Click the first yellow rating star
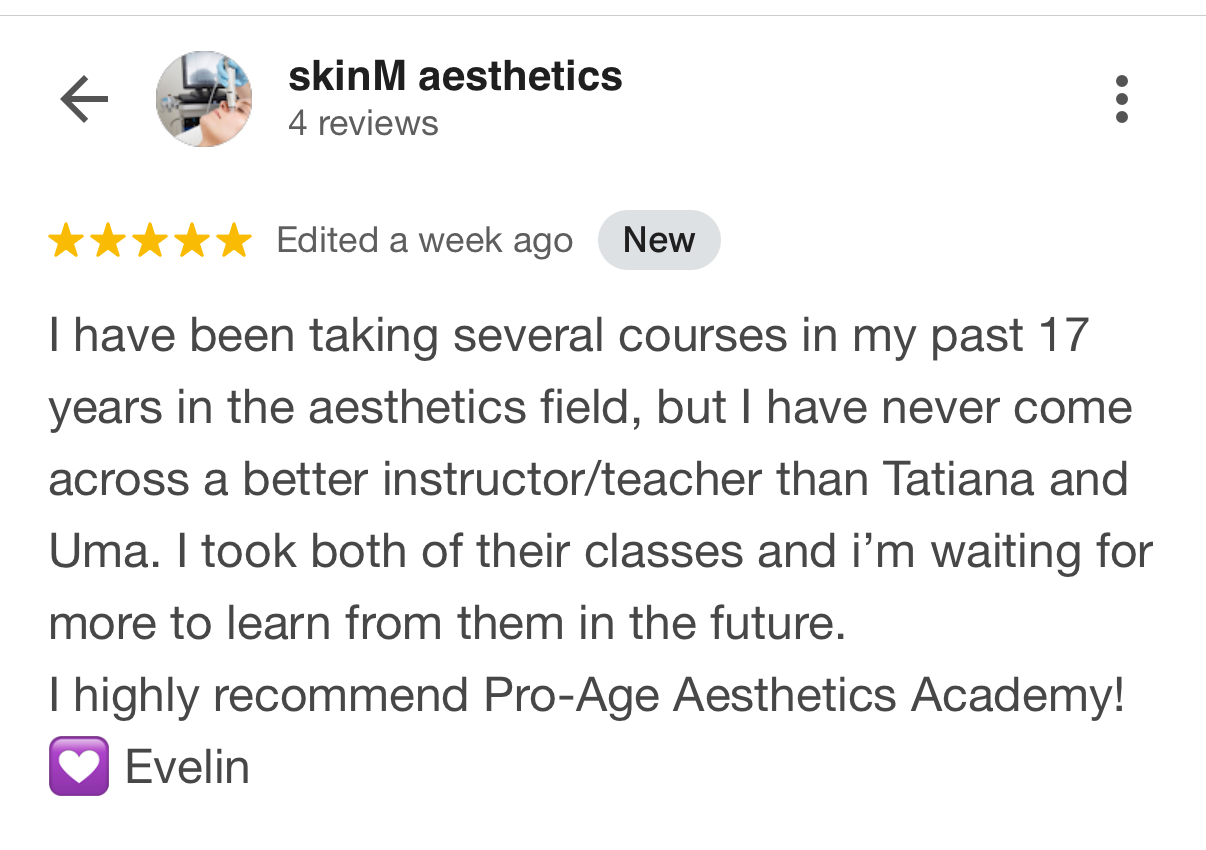 click(66, 241)
